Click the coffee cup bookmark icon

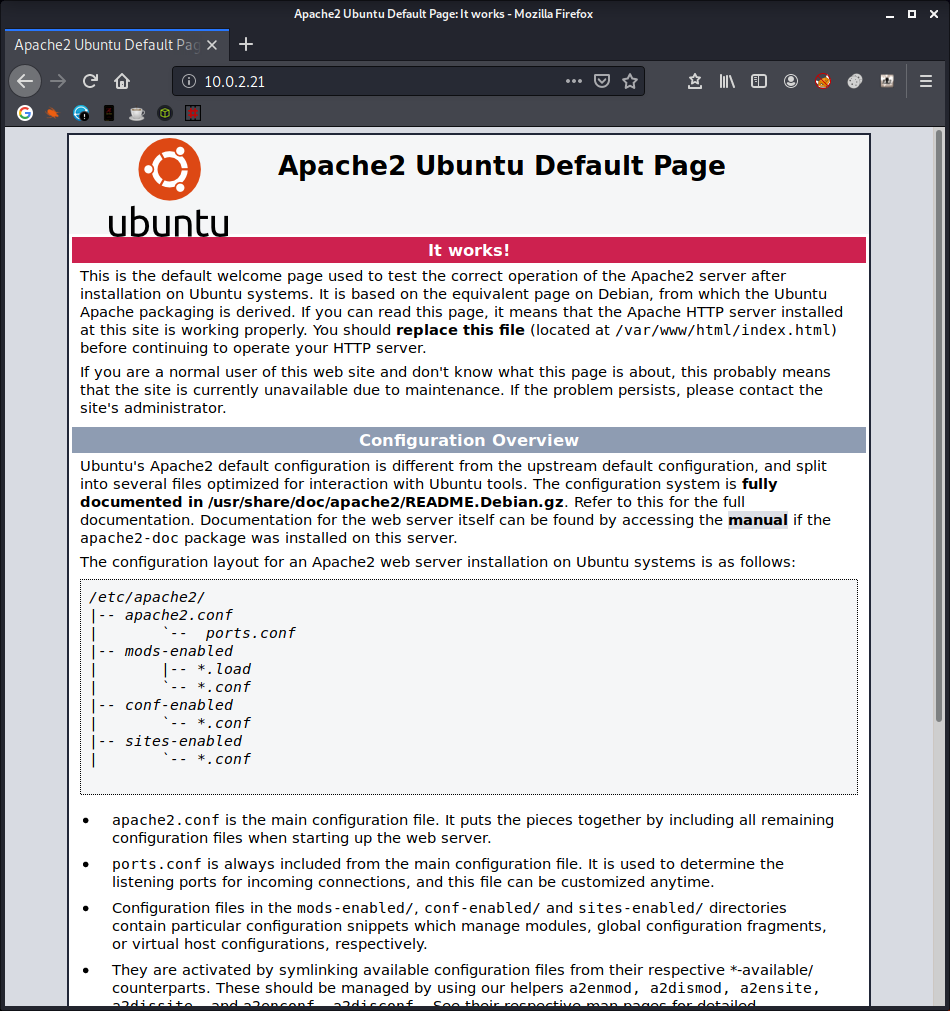(137, 113)
